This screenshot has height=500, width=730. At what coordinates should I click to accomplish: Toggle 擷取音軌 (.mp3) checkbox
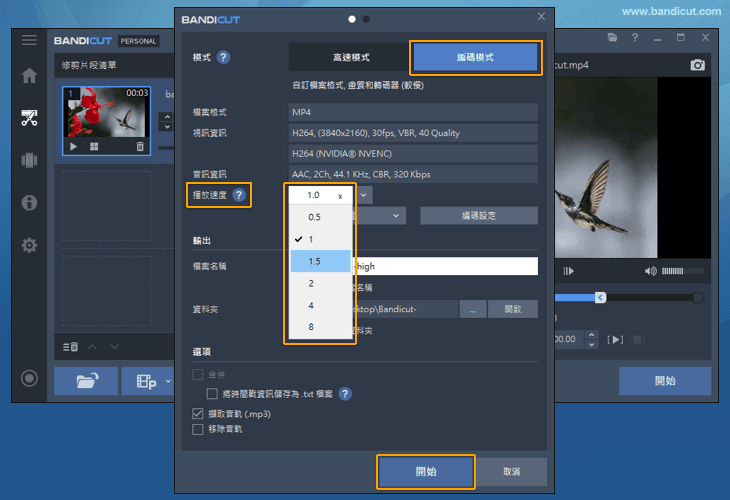click(x=198, y=413)
